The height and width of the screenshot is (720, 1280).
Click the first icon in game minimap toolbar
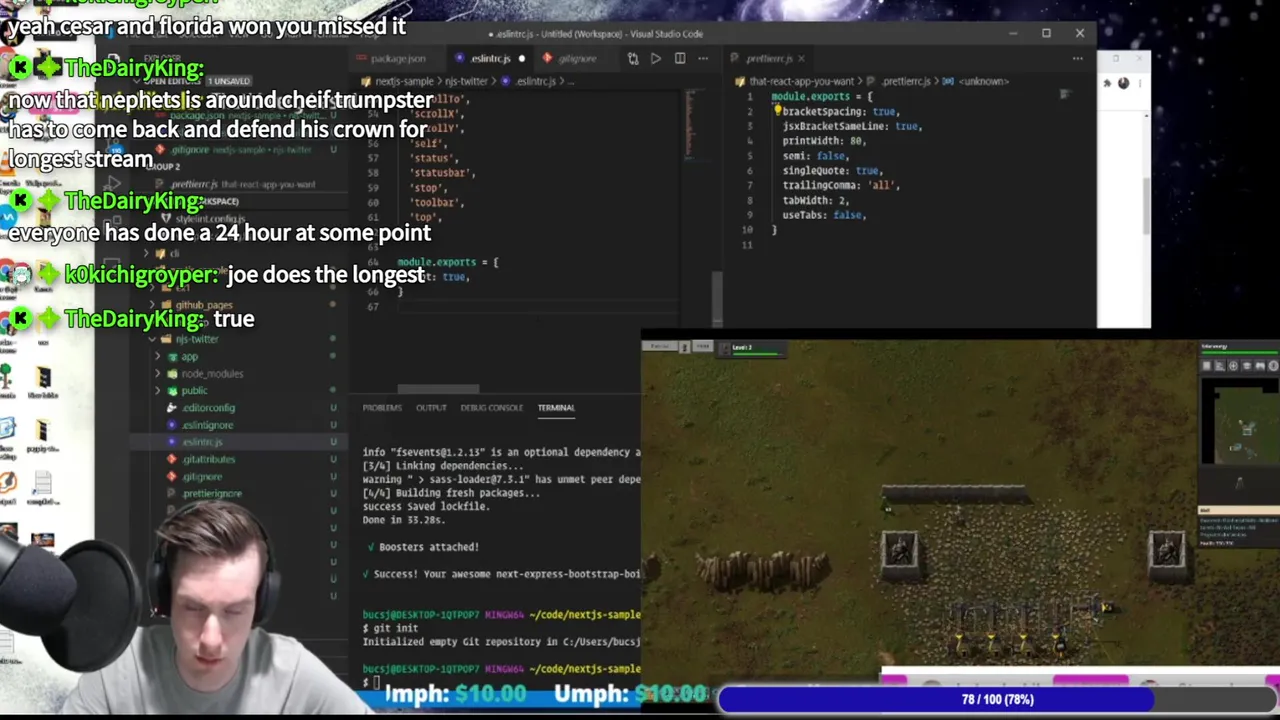pos(1207,366)
